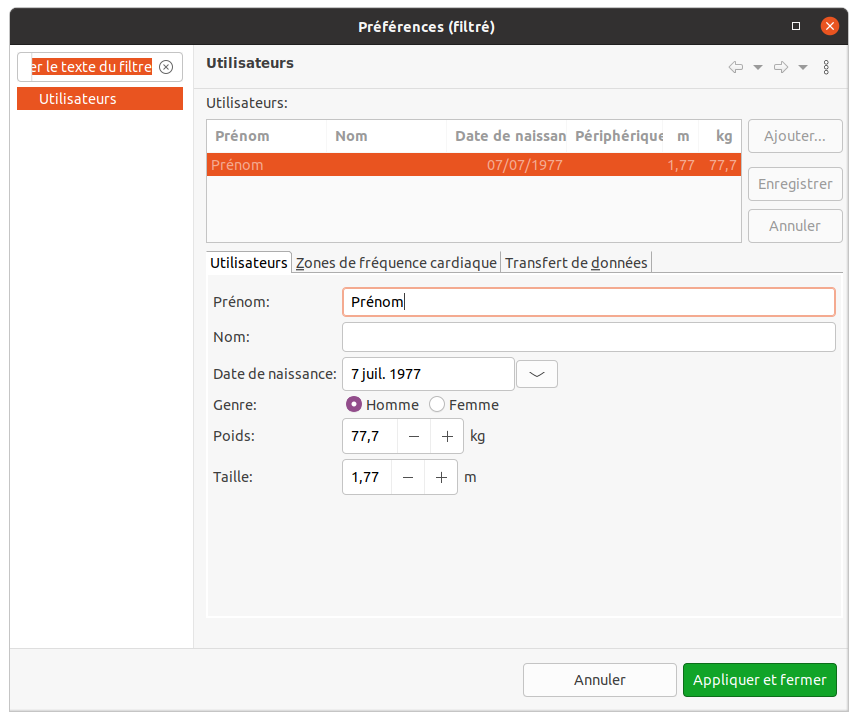Click the Appliquer et fermer button
Image resolution: width=858 pixels, height=721 pixels.
click(760, 680)
